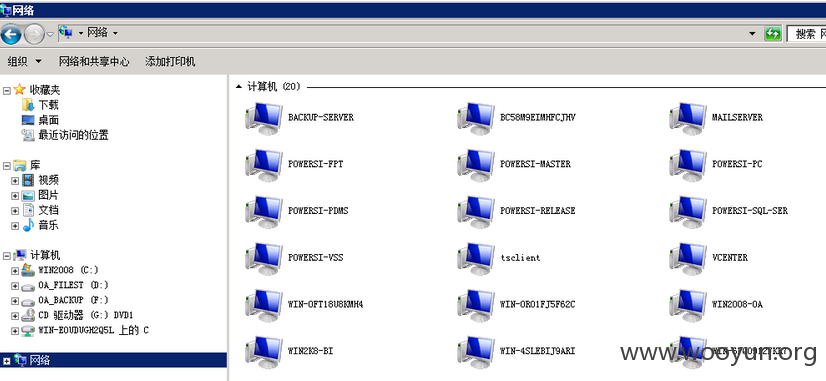Open the address bar history dropdown
826x381 pixels.
coord(753,34)
